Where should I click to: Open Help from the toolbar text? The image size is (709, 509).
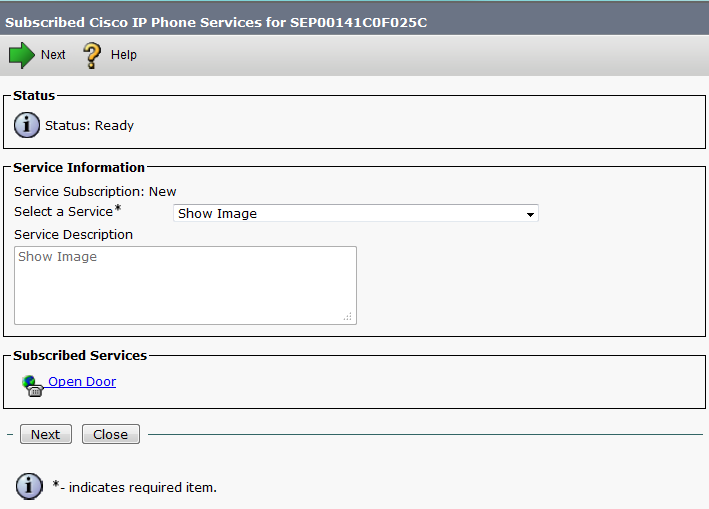(x=124, y=55)
